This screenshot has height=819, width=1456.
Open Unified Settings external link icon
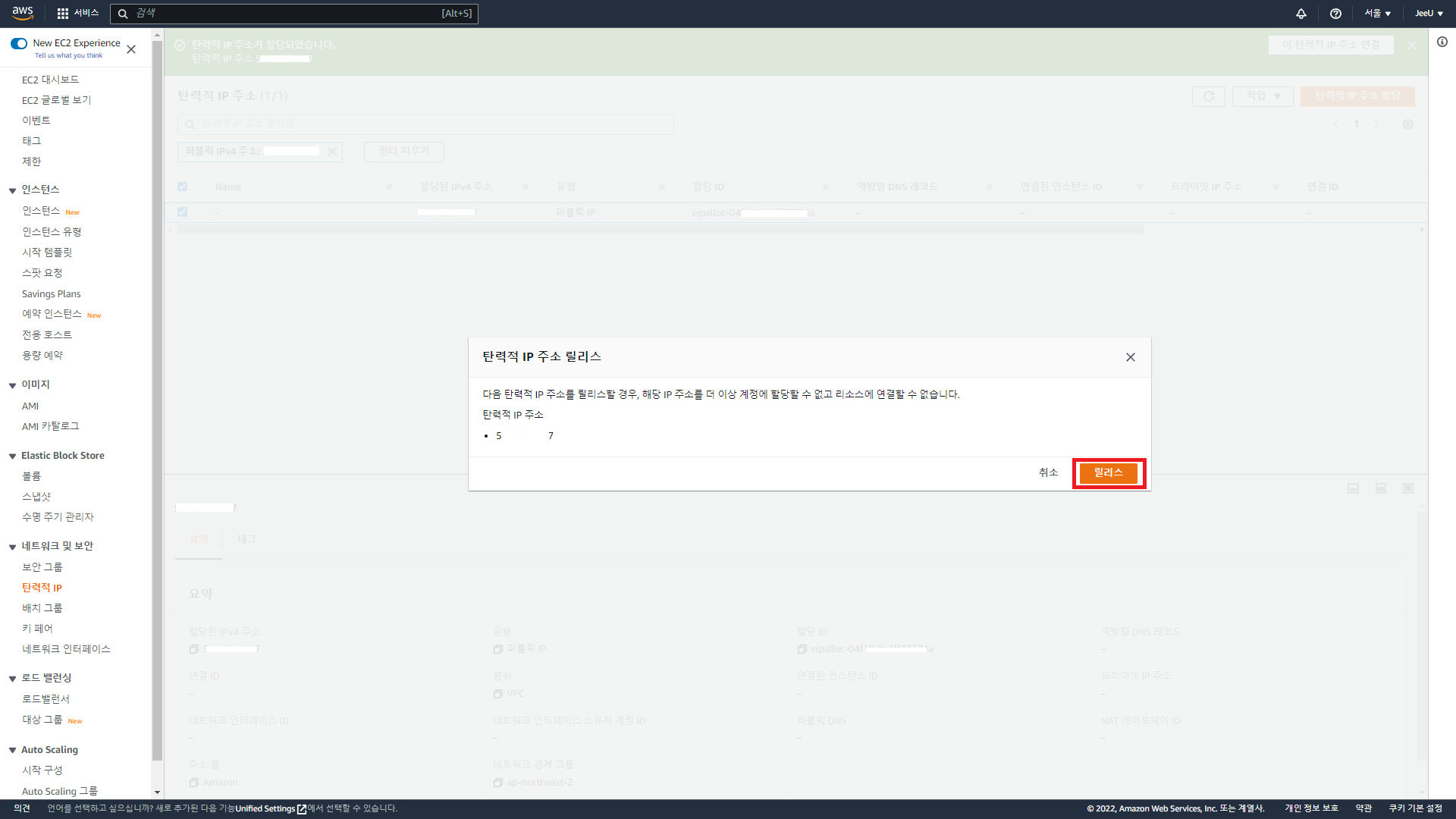(302, 809)
